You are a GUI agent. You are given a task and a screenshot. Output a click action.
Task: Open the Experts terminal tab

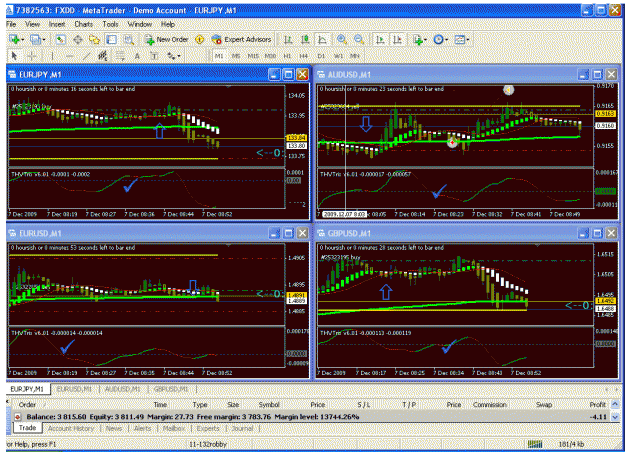click(208, 428)
